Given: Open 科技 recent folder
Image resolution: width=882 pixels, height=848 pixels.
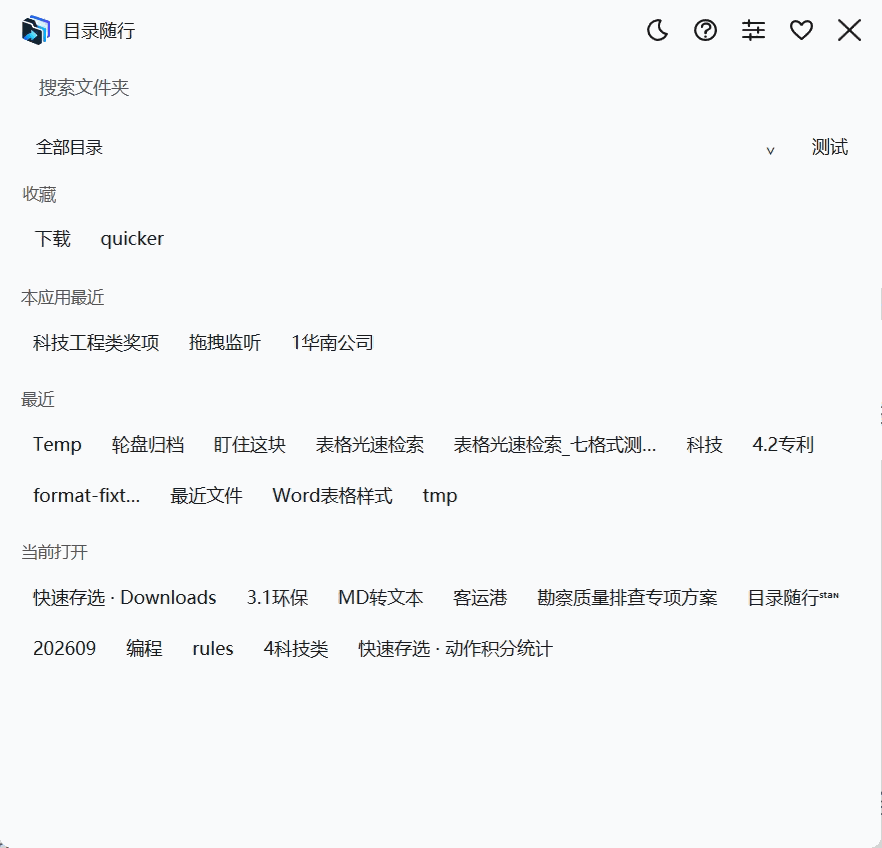Looking at the screenshot, I should 704,445.
